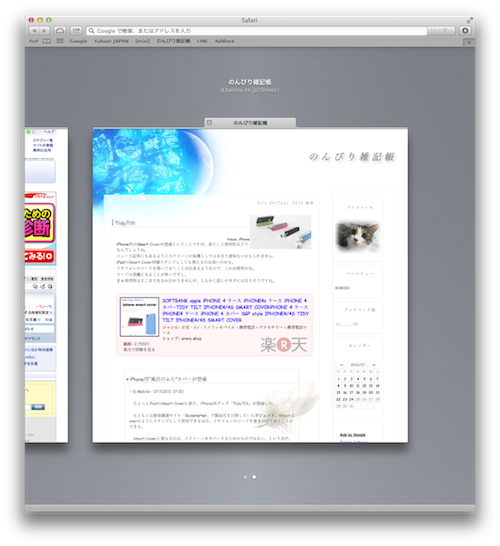Click the SOFTBANK iPhone case product link
Screen dimensions: 500x546
(x=235, y=310)
